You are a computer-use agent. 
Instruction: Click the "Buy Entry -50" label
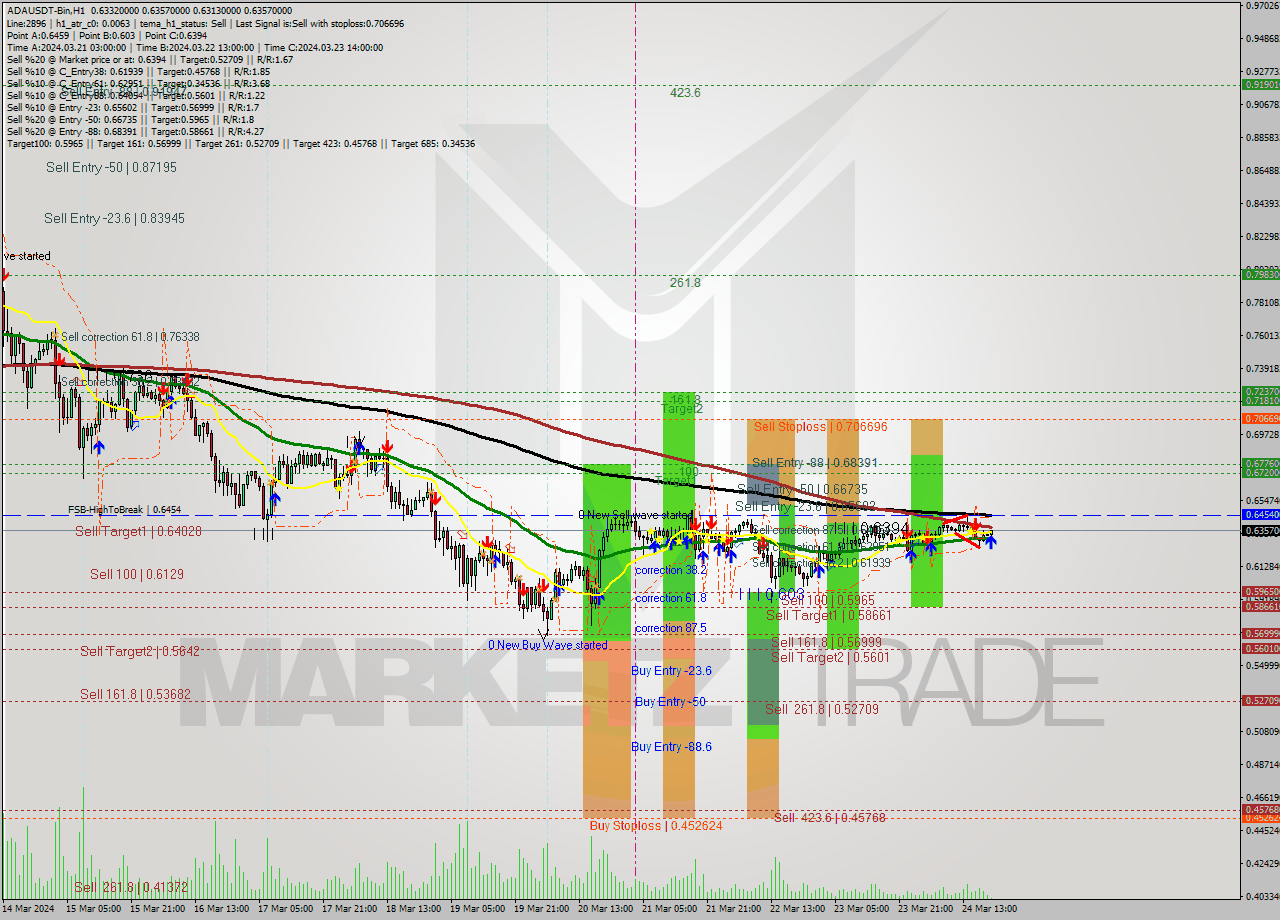pyautogui.click(x=671, y=702)
